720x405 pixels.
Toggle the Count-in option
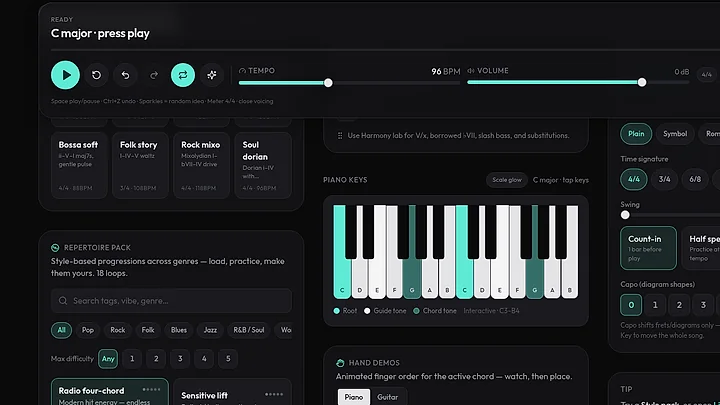click(648, 248)
